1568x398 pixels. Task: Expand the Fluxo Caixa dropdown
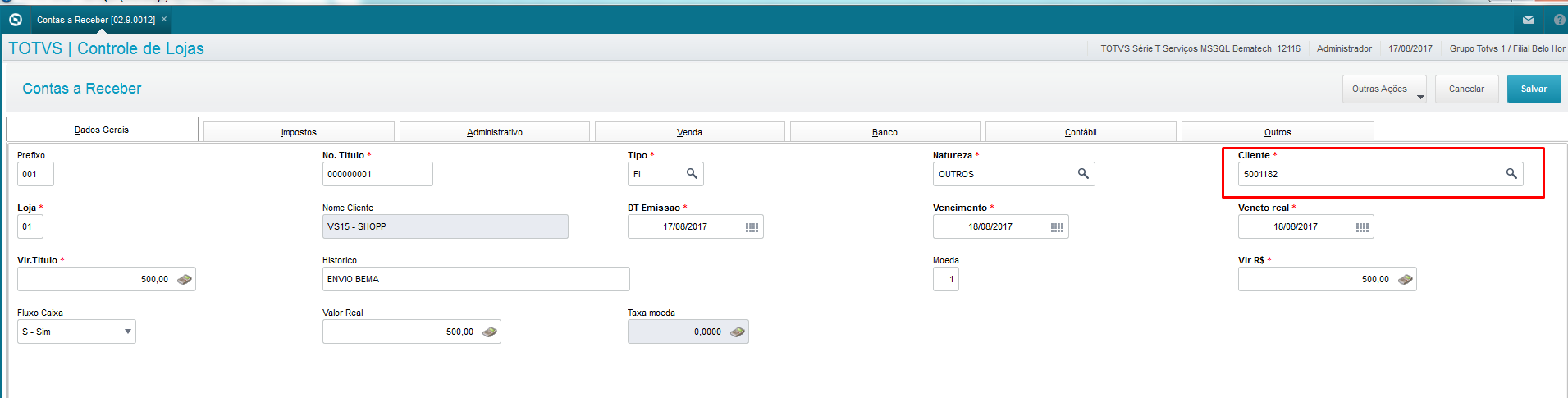[127, 332]
